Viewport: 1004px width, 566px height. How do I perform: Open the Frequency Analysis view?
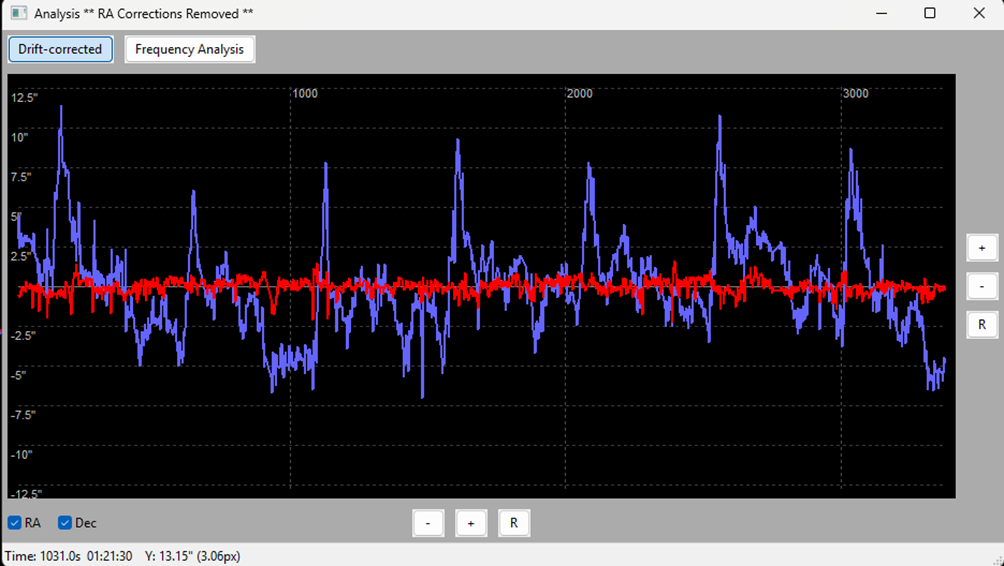pos(190,49)
